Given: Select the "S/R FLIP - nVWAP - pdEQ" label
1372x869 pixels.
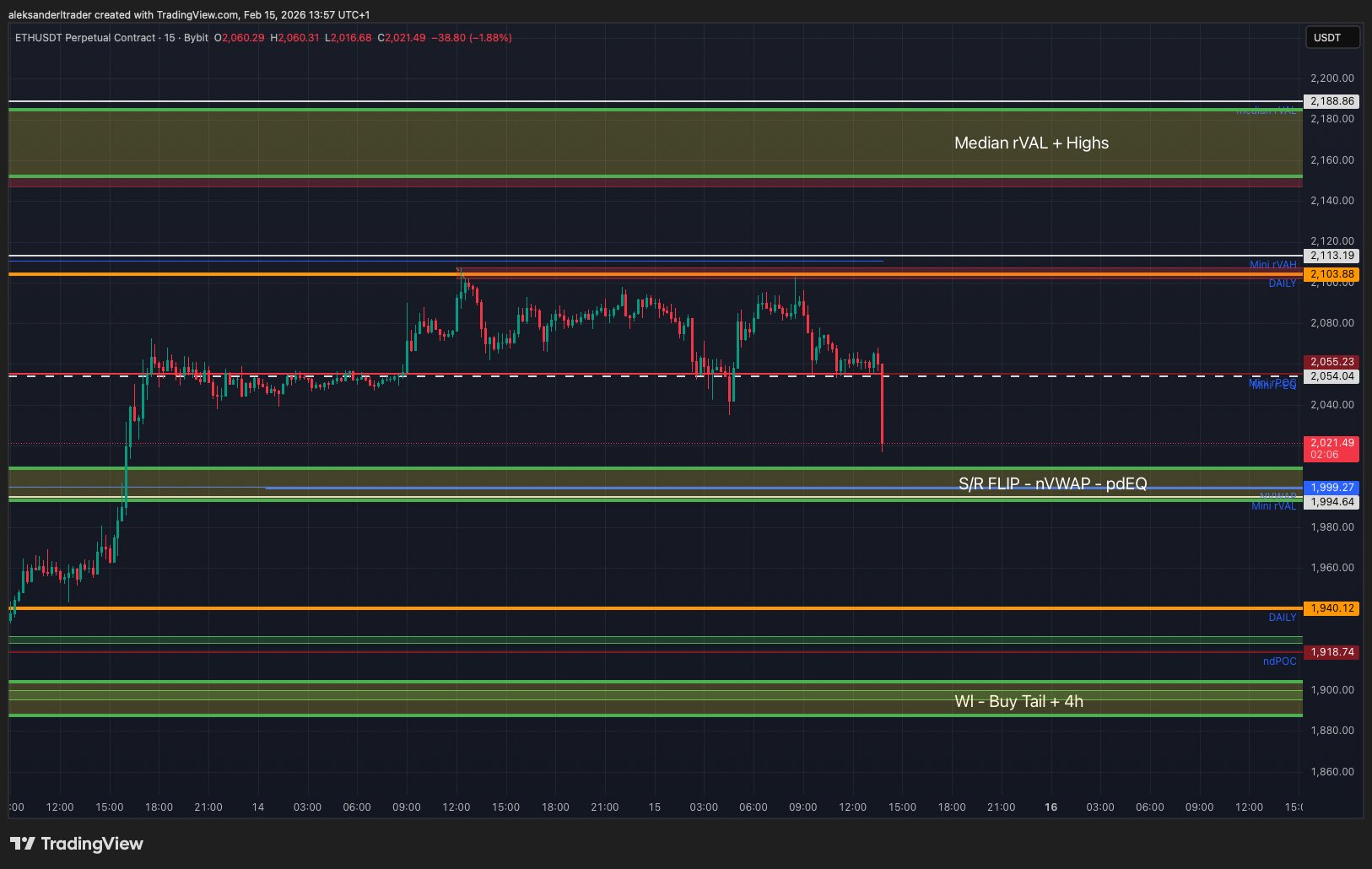Looking at the screenshot, I should pyautogui.click(x=1052, y=483).
